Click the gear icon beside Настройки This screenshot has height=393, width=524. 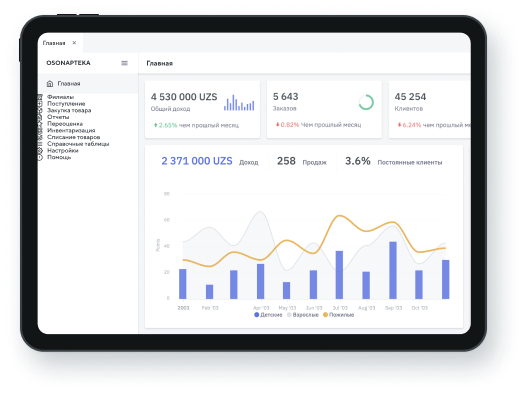40,151
